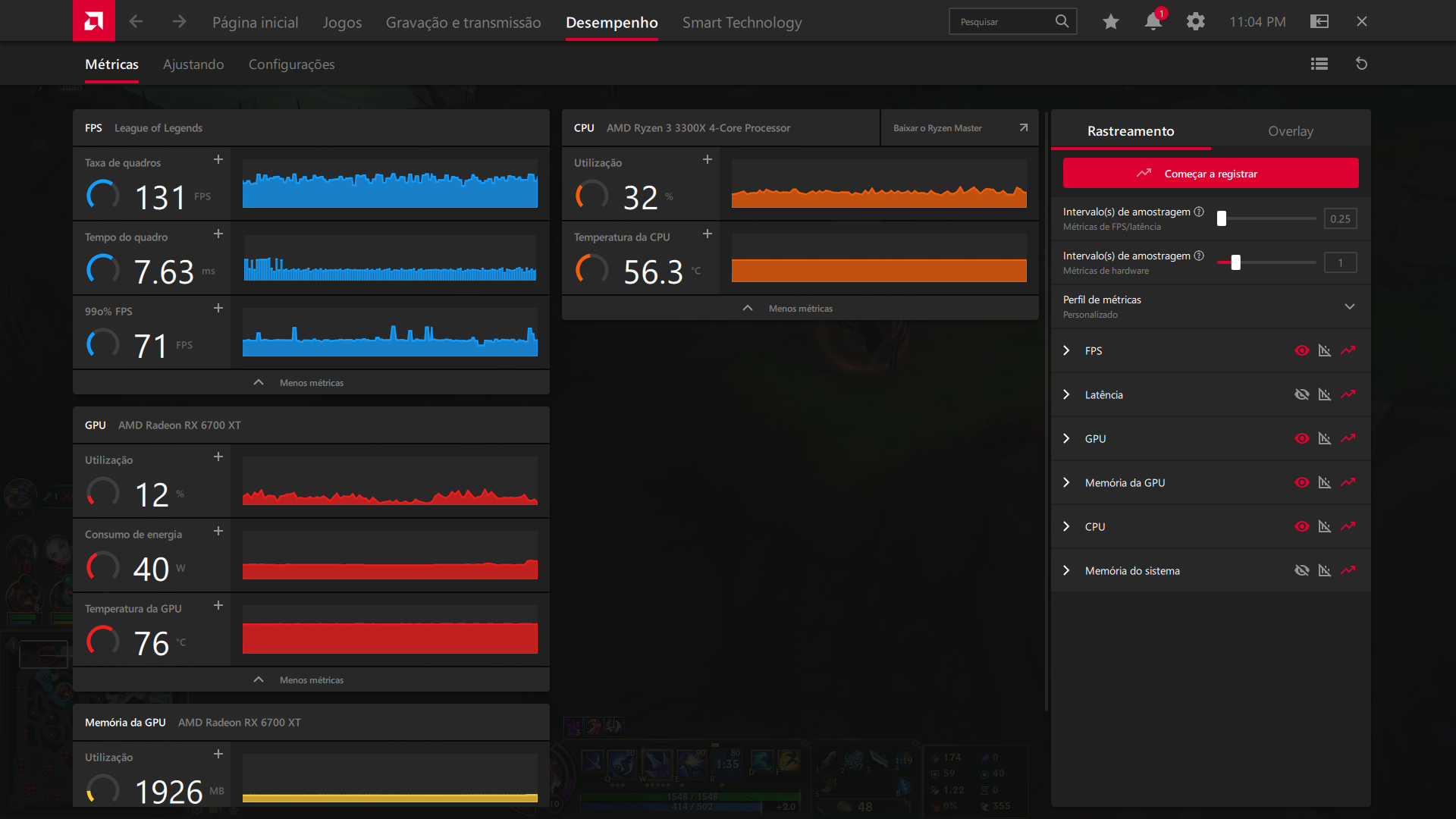This screenshot has height=819, width=1456.
Task: Open Perfil de métricas dropdown
Action: click(x=1210, y=306)
